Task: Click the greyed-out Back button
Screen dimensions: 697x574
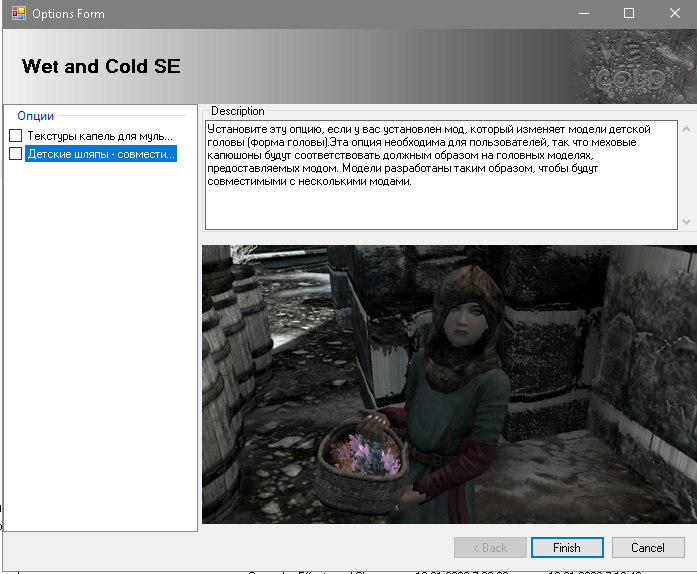Action: coord(489,548)
